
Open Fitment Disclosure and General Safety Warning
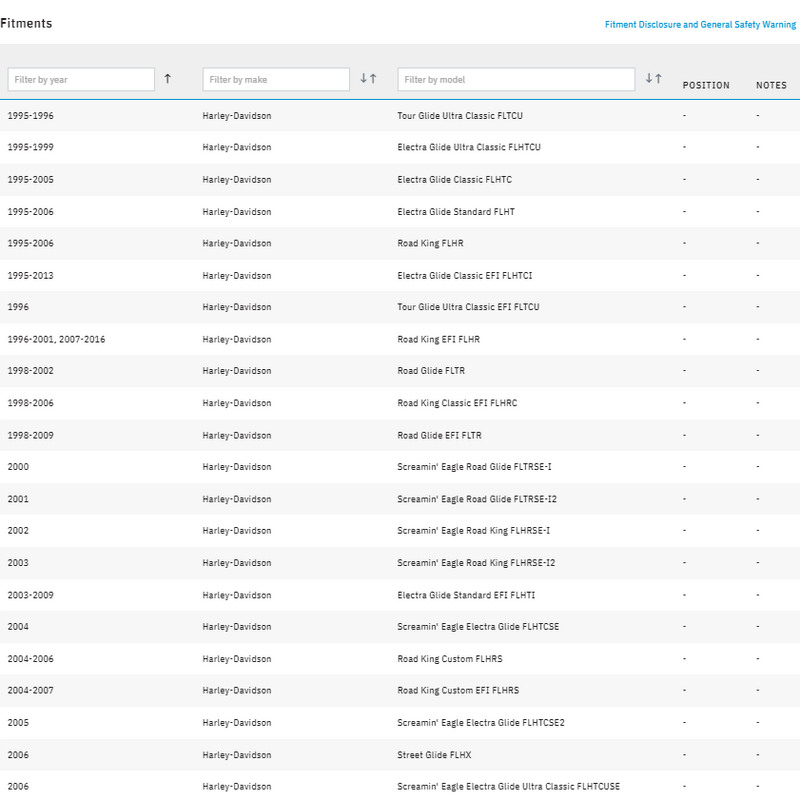(700, 24)
